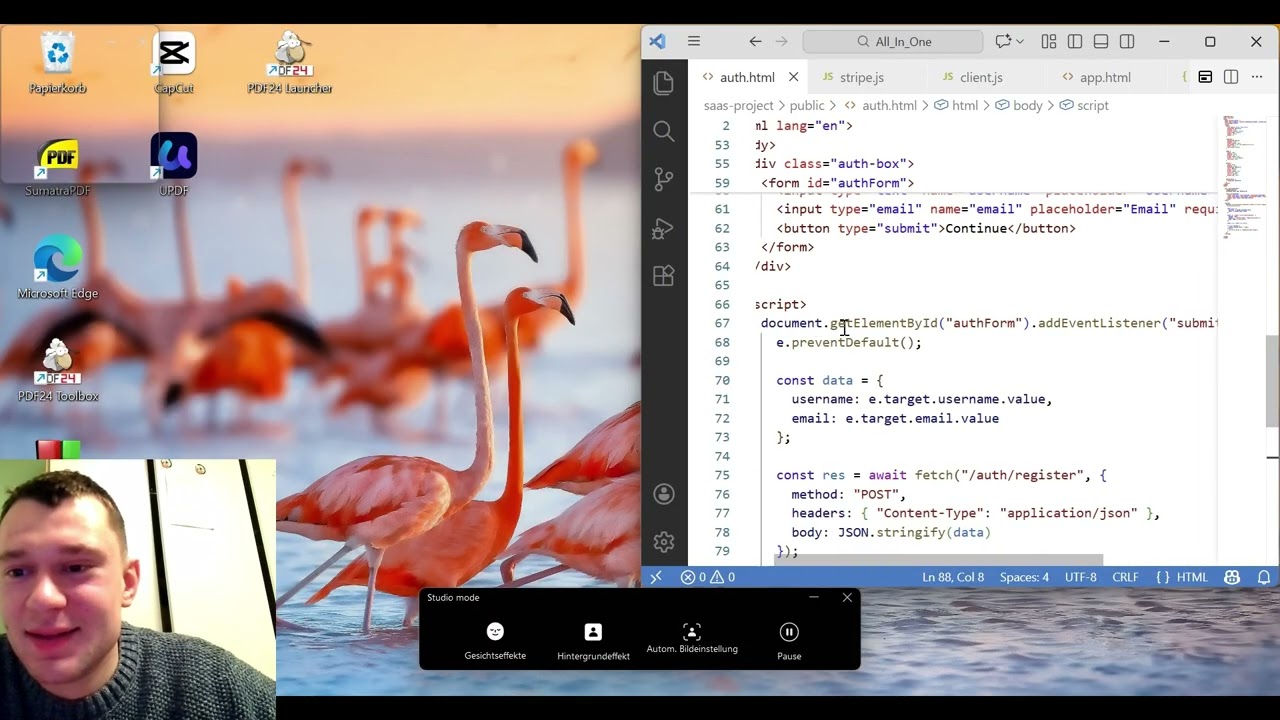This screenshot has width=1280, height=720.
Task: Expand the Copilot chat dropdown arrow
Action: [x=1020, y=41]
